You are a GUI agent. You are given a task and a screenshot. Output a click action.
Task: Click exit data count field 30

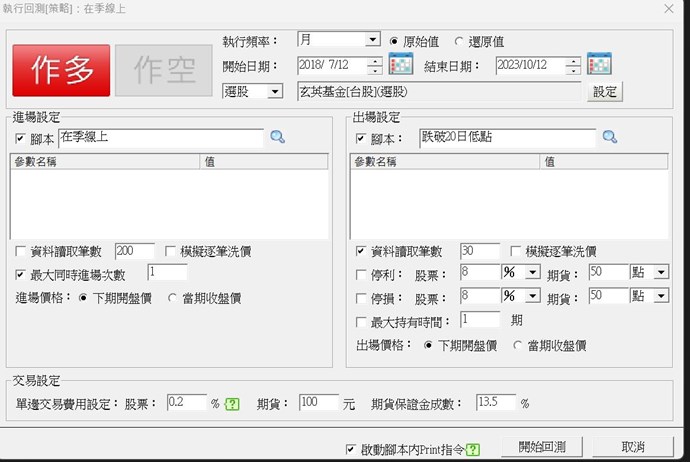click(x=480, y=251)
